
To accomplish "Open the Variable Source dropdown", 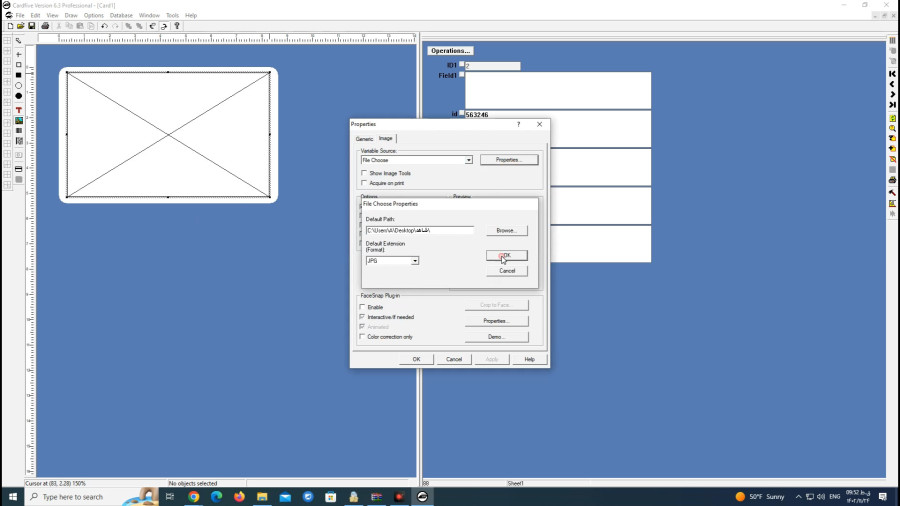I will 468,160.
